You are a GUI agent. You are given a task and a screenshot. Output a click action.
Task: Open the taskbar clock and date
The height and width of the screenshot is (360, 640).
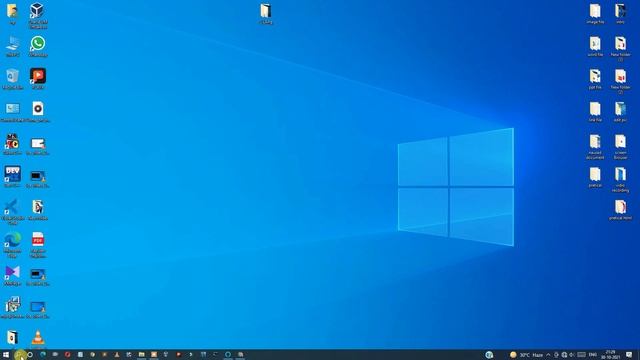pyautogui.click(x=611, y=355)
